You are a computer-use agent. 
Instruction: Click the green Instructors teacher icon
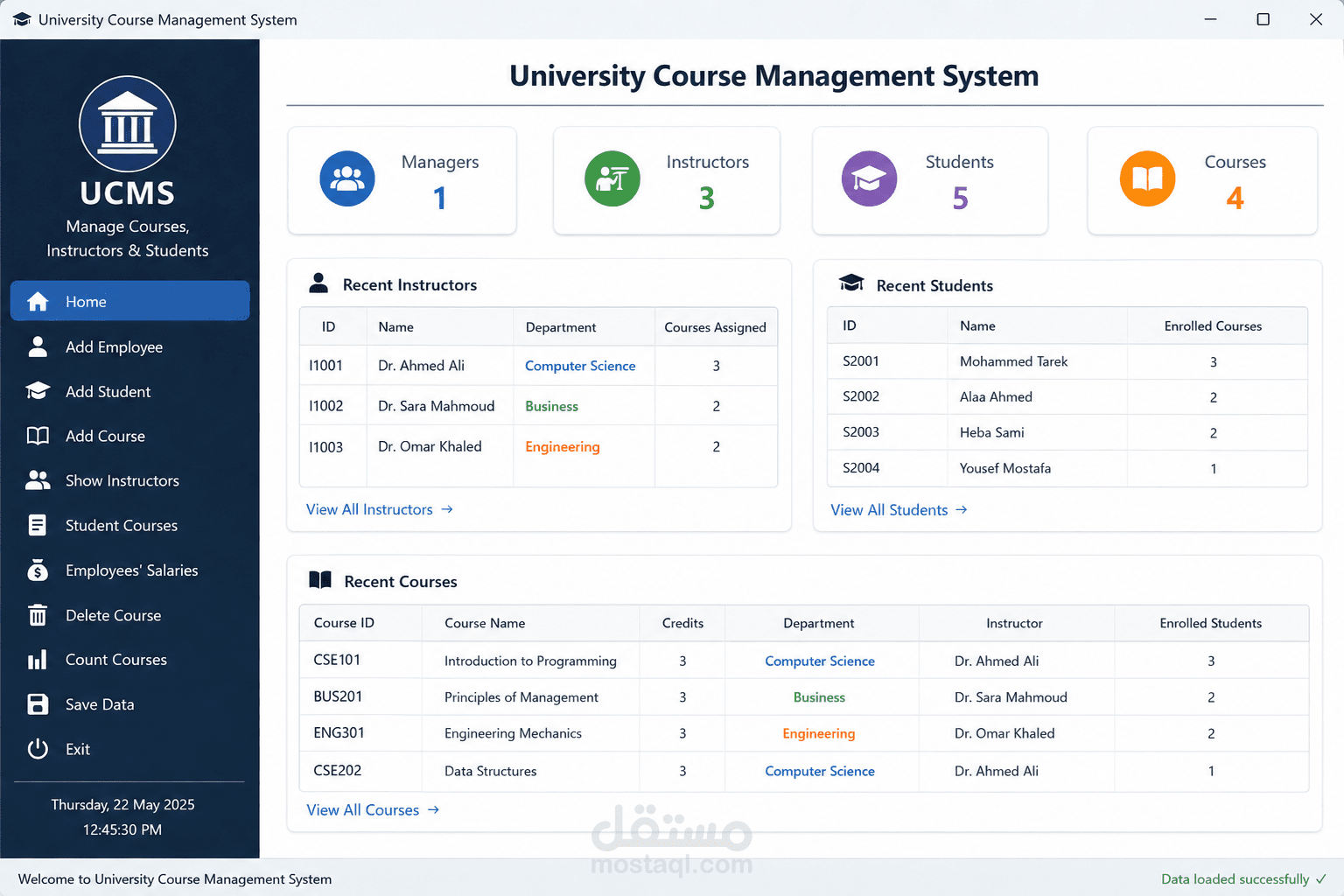point(612,178)
